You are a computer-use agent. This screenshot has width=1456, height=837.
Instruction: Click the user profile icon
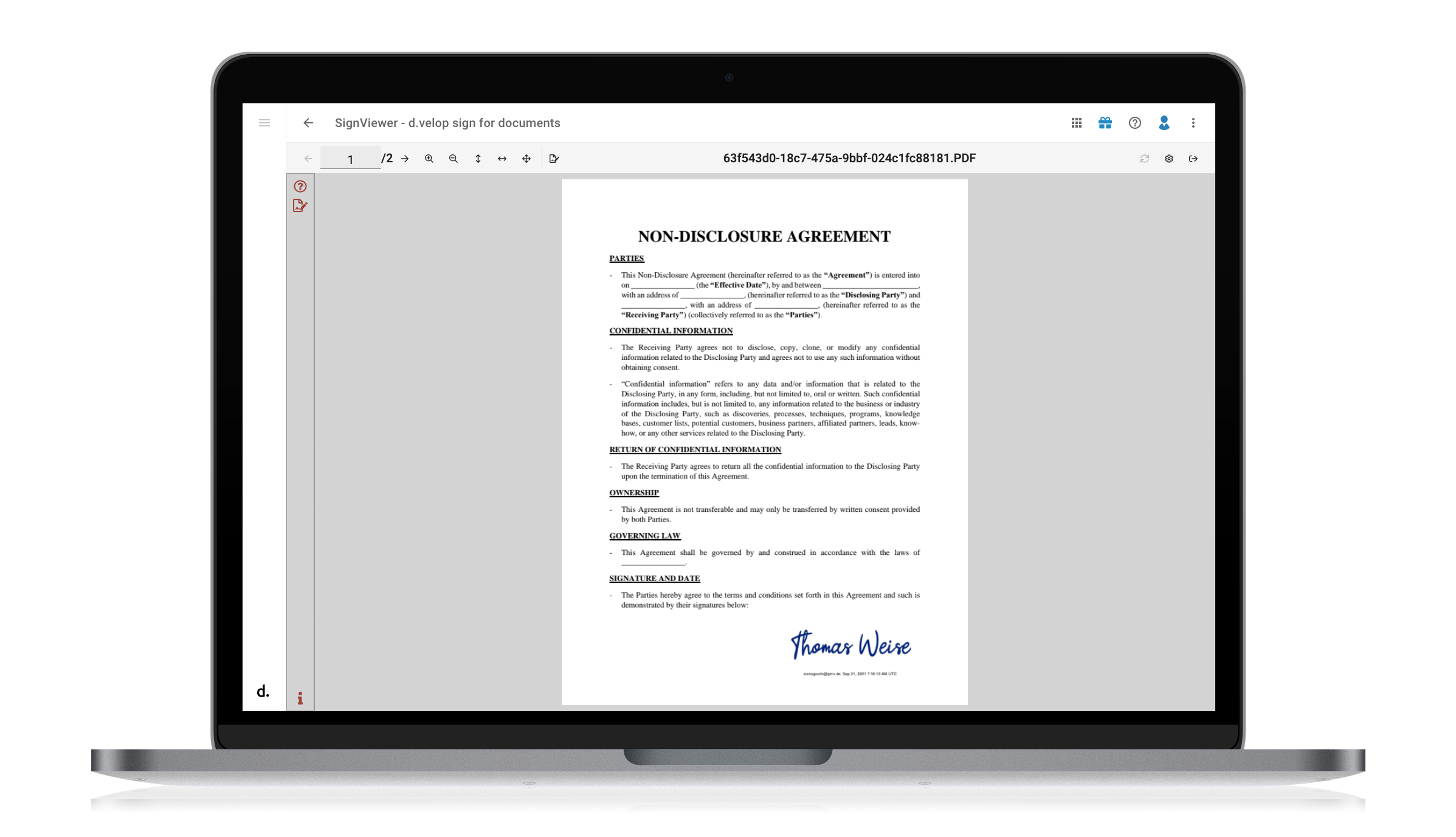[x=1163, y=122]
